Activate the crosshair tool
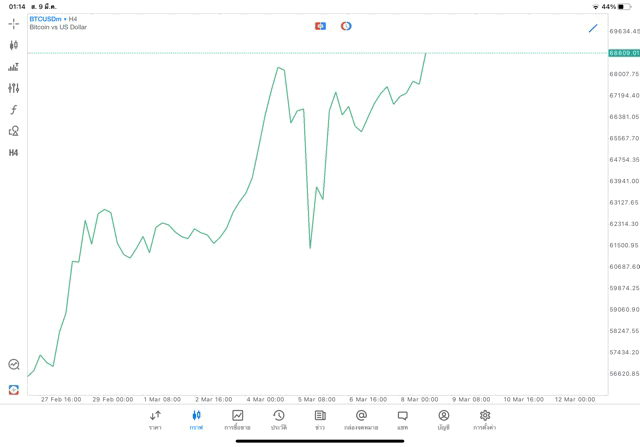640x447 pixels. pyautogui.click(x=13, y=23)
